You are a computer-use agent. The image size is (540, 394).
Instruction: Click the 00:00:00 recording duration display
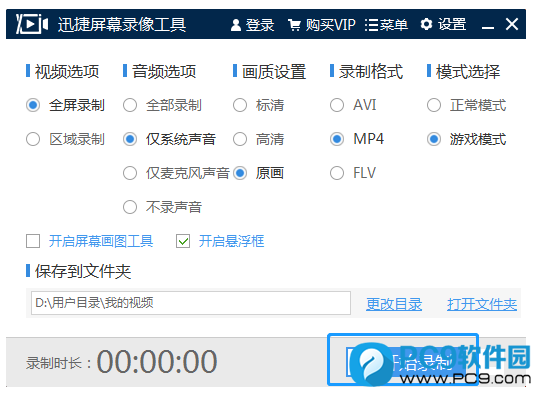pos(157,361)
